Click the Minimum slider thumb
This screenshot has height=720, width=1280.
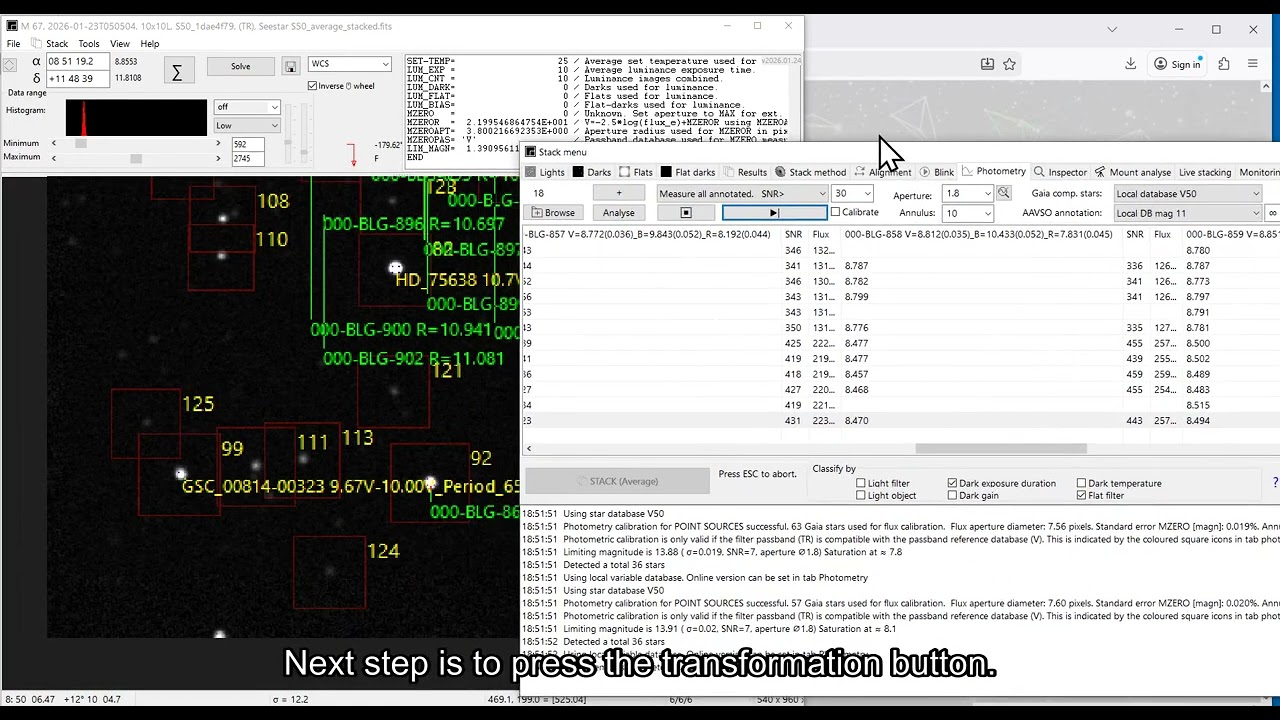pos(81,143)
